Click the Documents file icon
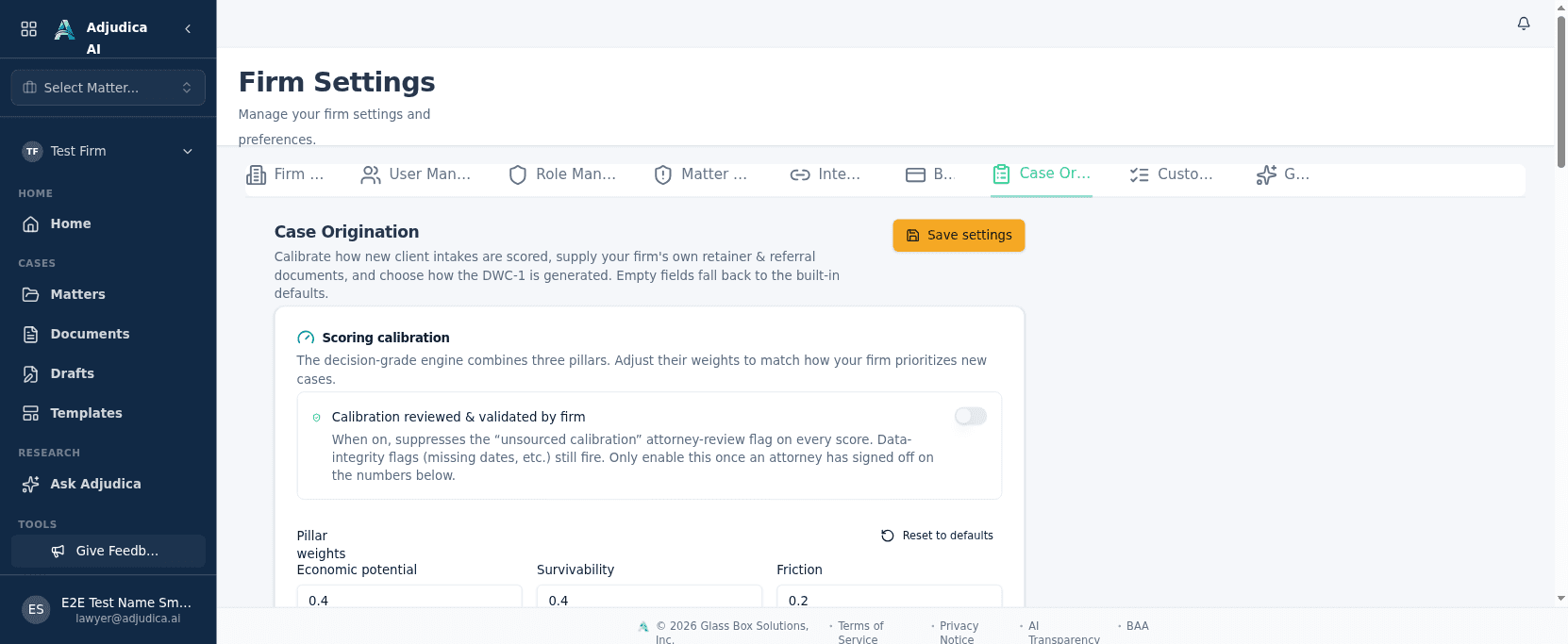Image resolution: width=1568 pixels, height=644 pixels. (31, 334)
